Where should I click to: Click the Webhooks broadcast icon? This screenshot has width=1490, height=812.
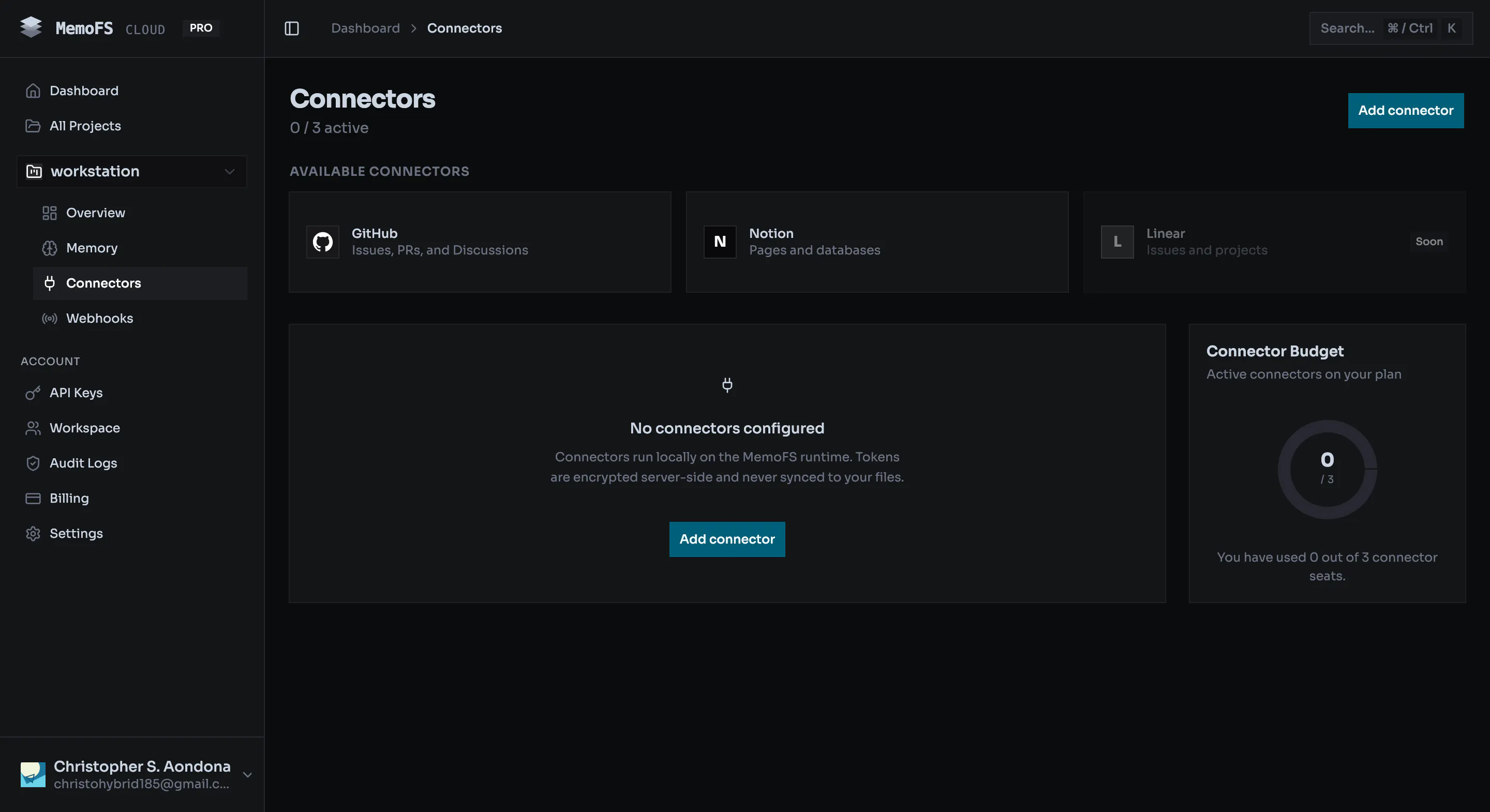point(50,319)
